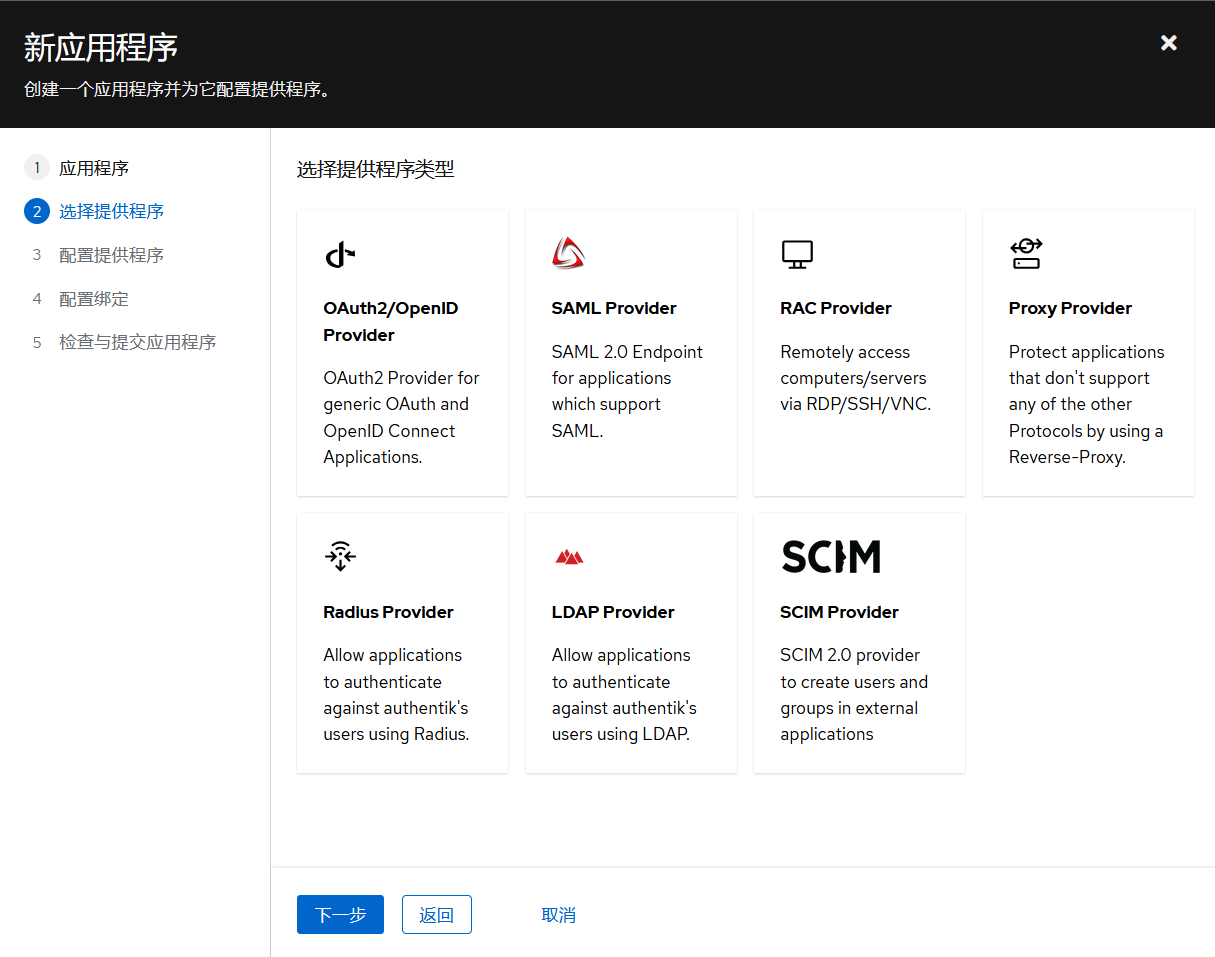The width and height of the screenshot is (1215, 957).
Task: Select the RAC monitor icon
Action: click(x=797, y=254)
